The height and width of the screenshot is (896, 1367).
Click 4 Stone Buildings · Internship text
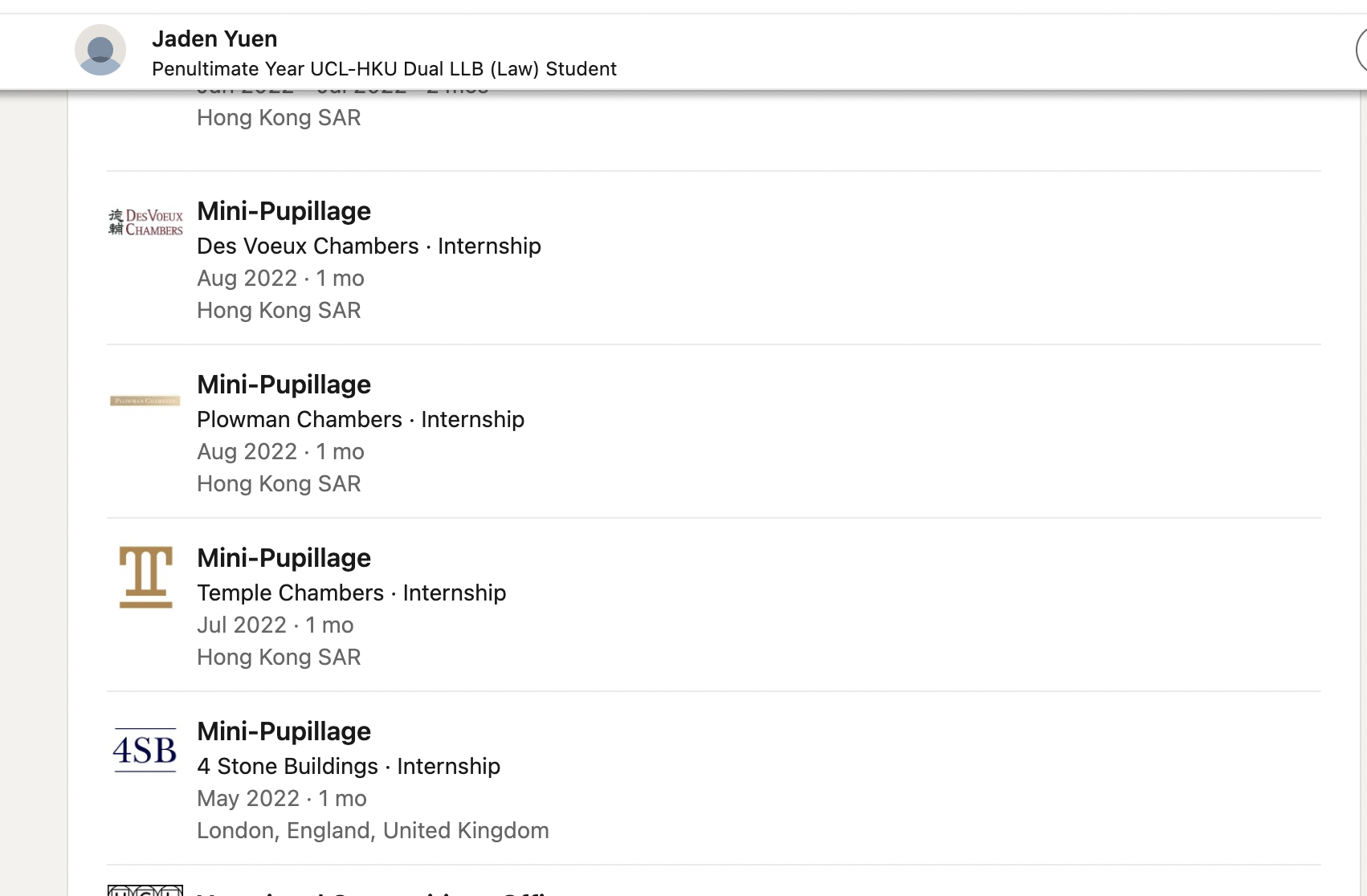click(349, 766)
